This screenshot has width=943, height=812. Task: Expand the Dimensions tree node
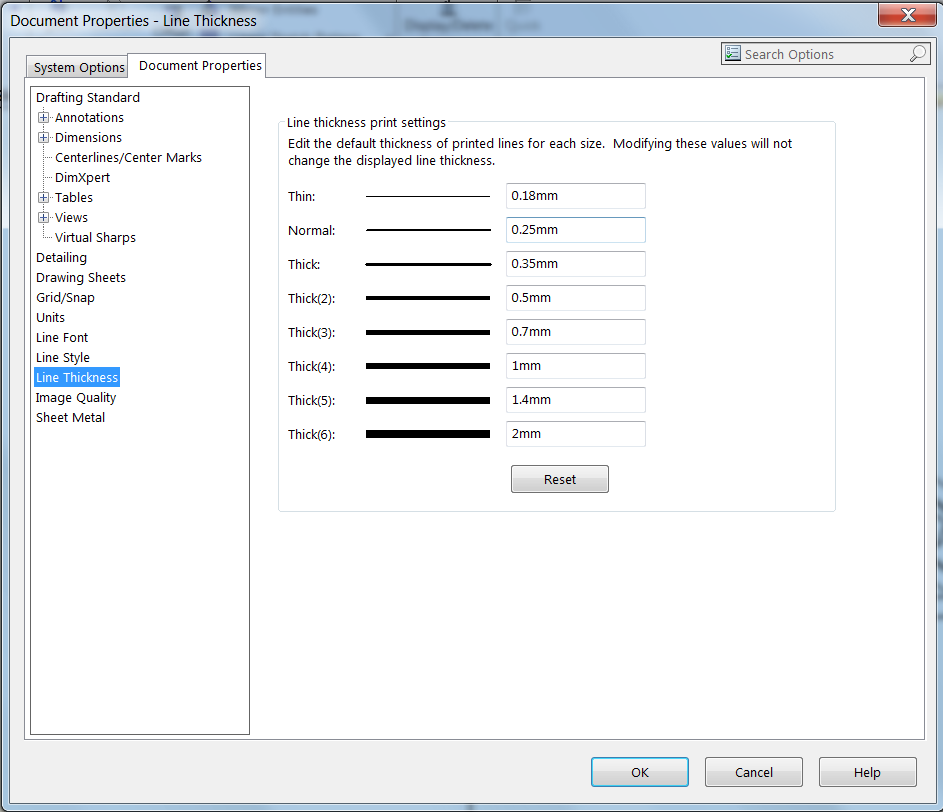(43, 137)
